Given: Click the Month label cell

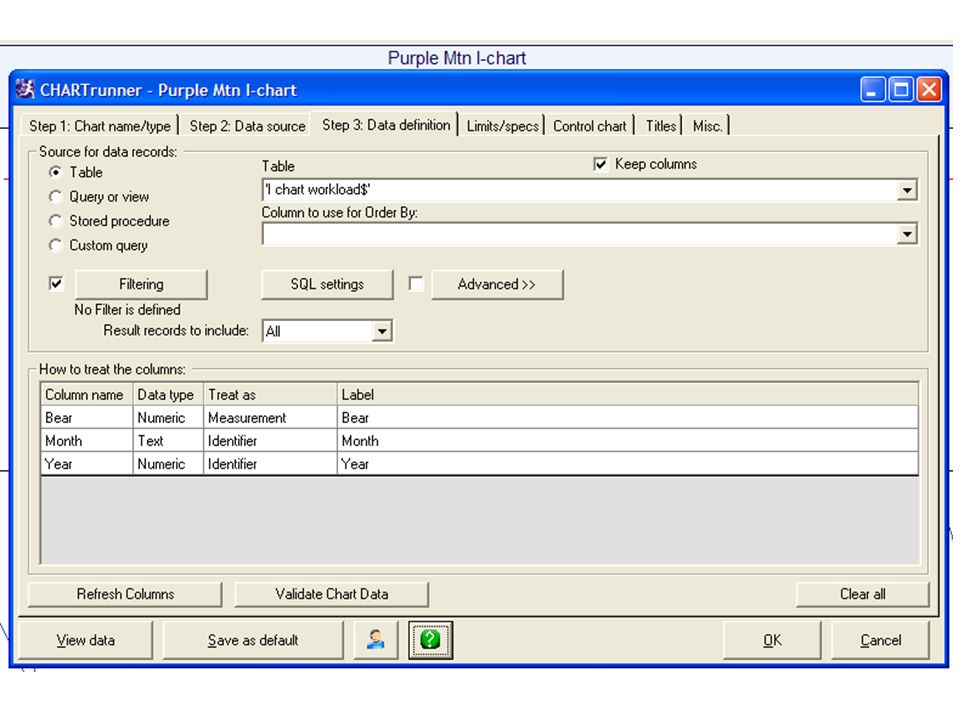Looking at the screenshot, I should tap(628, 441).
